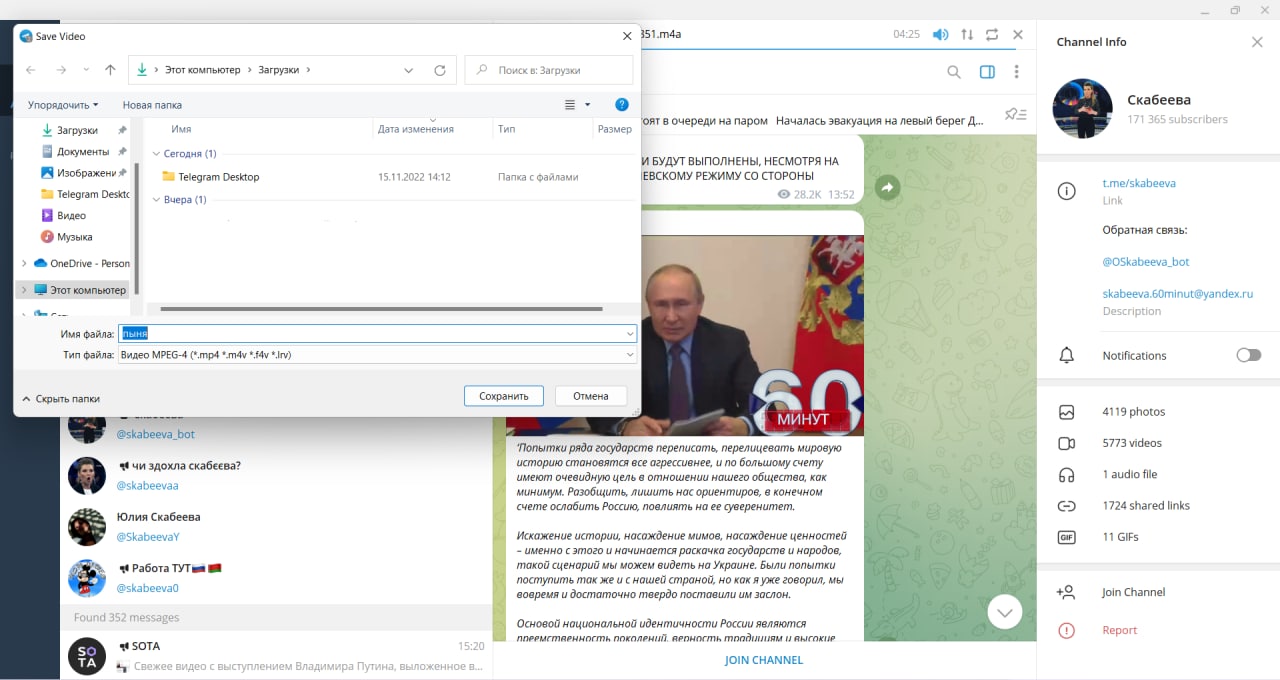
Task: Report the channel from Channel Info
Action: click(x=1120, y=630)
